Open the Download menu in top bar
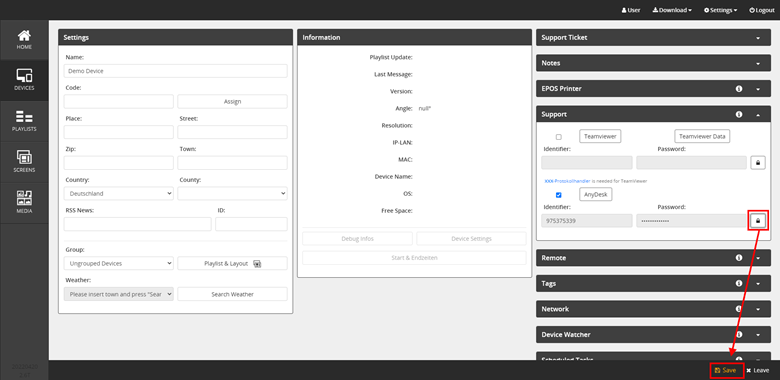 click(x=672, y=10)
